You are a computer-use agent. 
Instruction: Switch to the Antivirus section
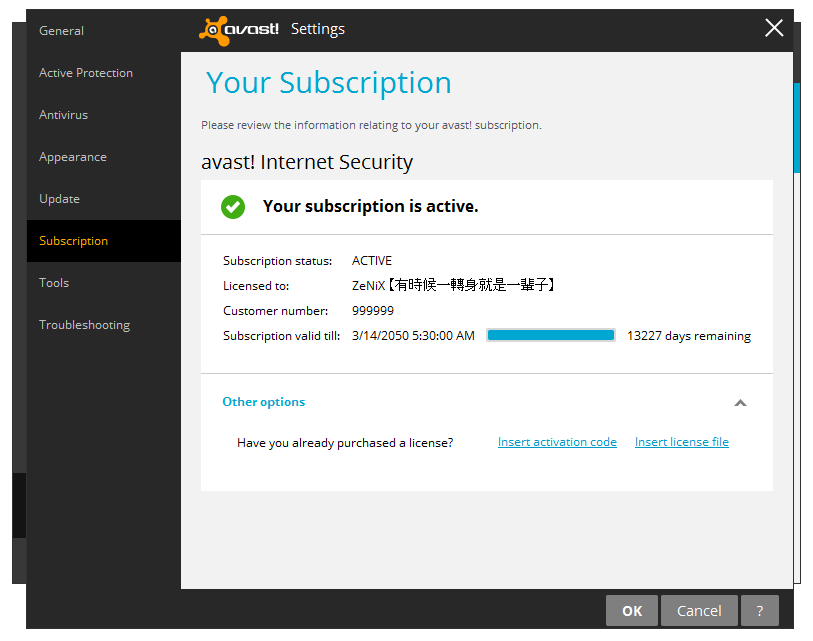click(x=63, y=114)
